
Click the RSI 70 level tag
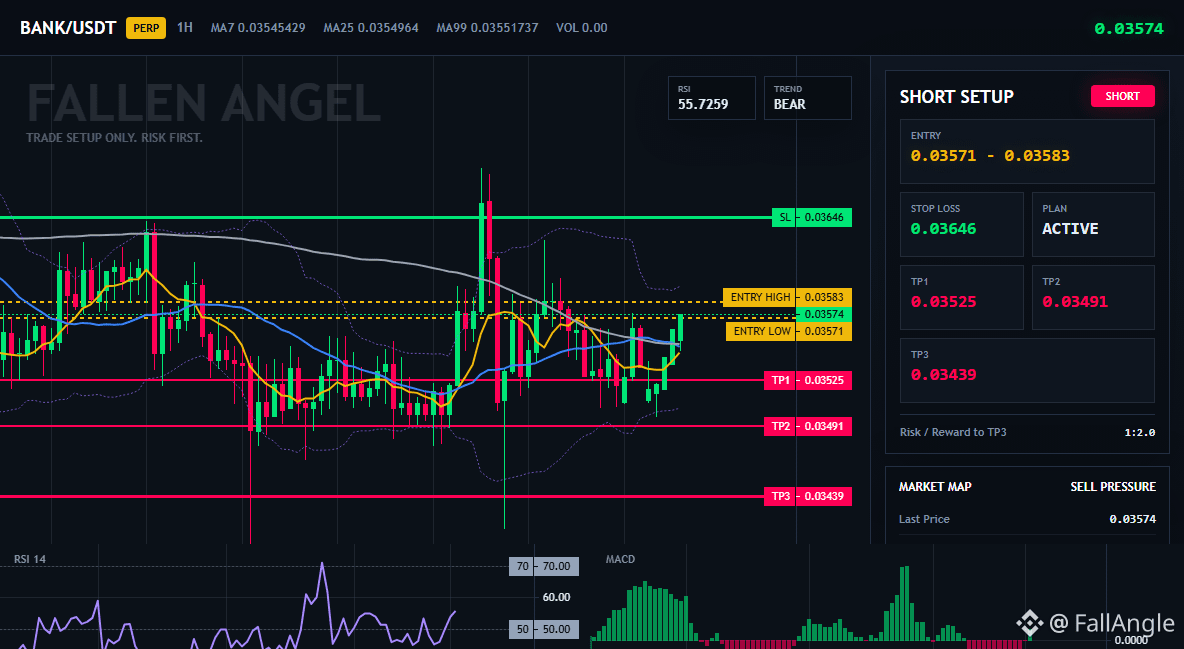(544, 566)
